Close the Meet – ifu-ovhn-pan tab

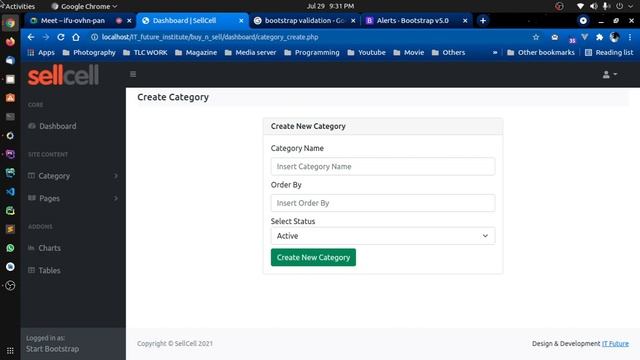click(129, 20)
